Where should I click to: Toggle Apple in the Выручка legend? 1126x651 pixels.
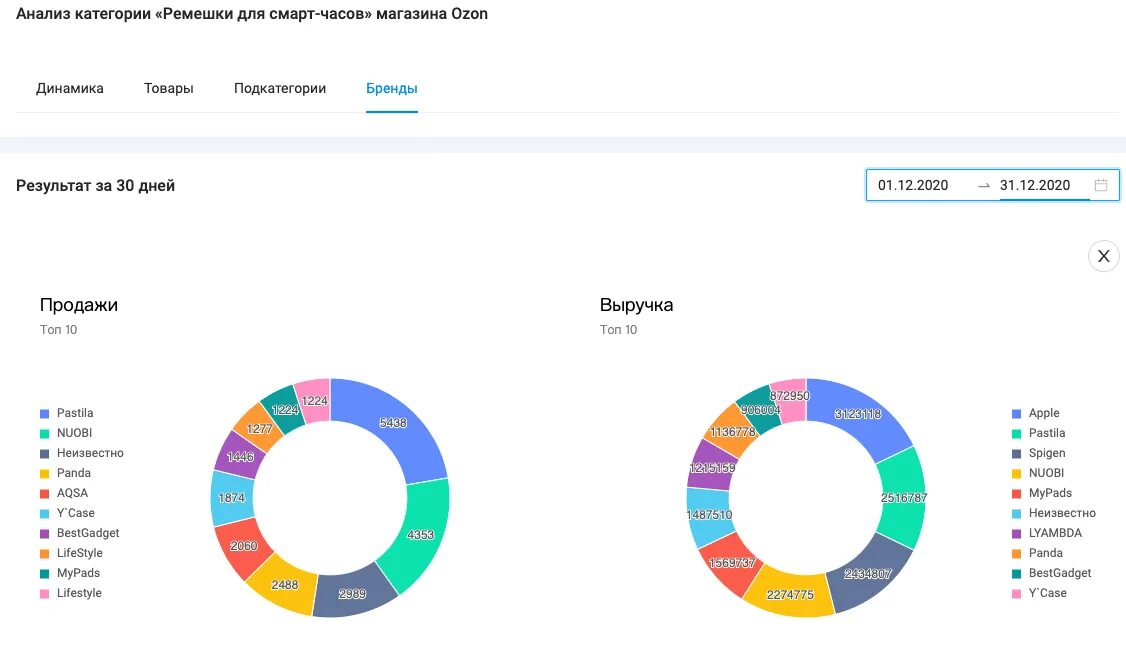1036,413
